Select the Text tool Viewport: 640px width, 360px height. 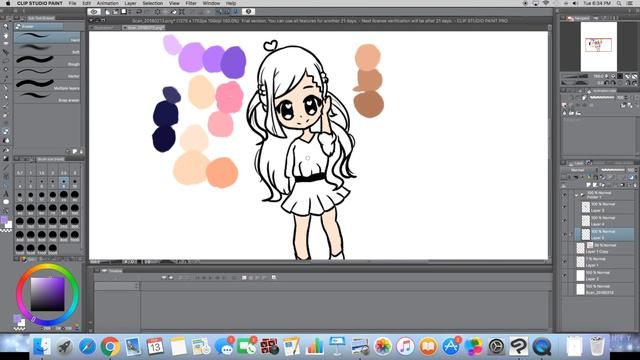click(x=6, y=193)
